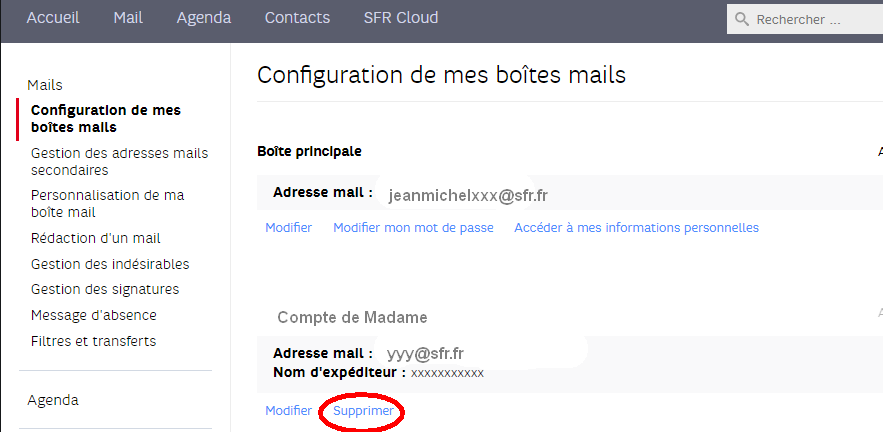Open Gestion des indésirables settings
This screenshot has width=883, height=432.
coord(110,264)
